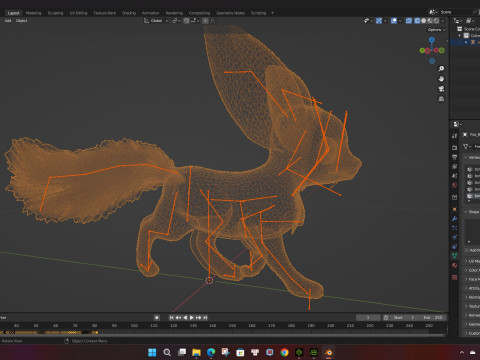Open the Material properties tab
Viewport: 480px width, 360px height.
pyautogui.click(x=455, y=265)
